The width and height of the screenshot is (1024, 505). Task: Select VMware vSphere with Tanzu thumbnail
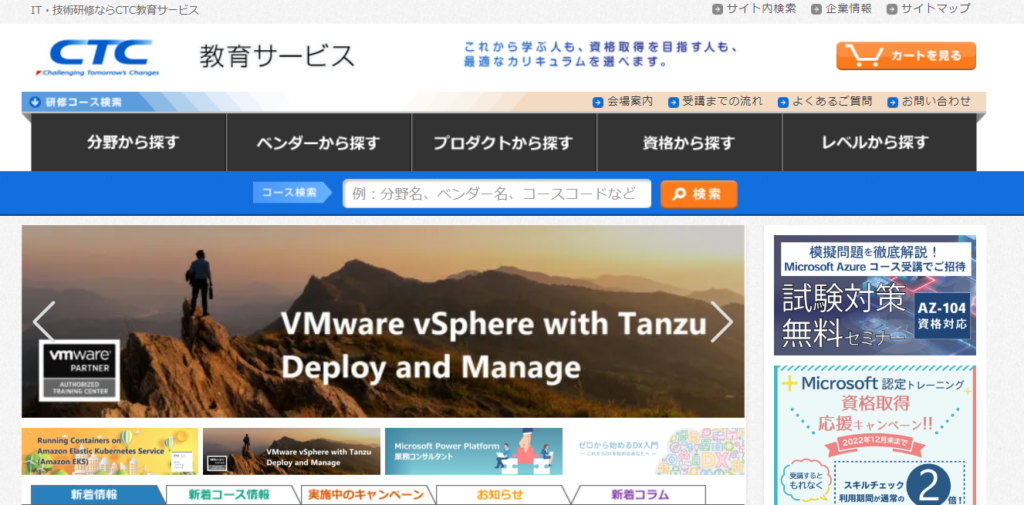click(291, 451)
